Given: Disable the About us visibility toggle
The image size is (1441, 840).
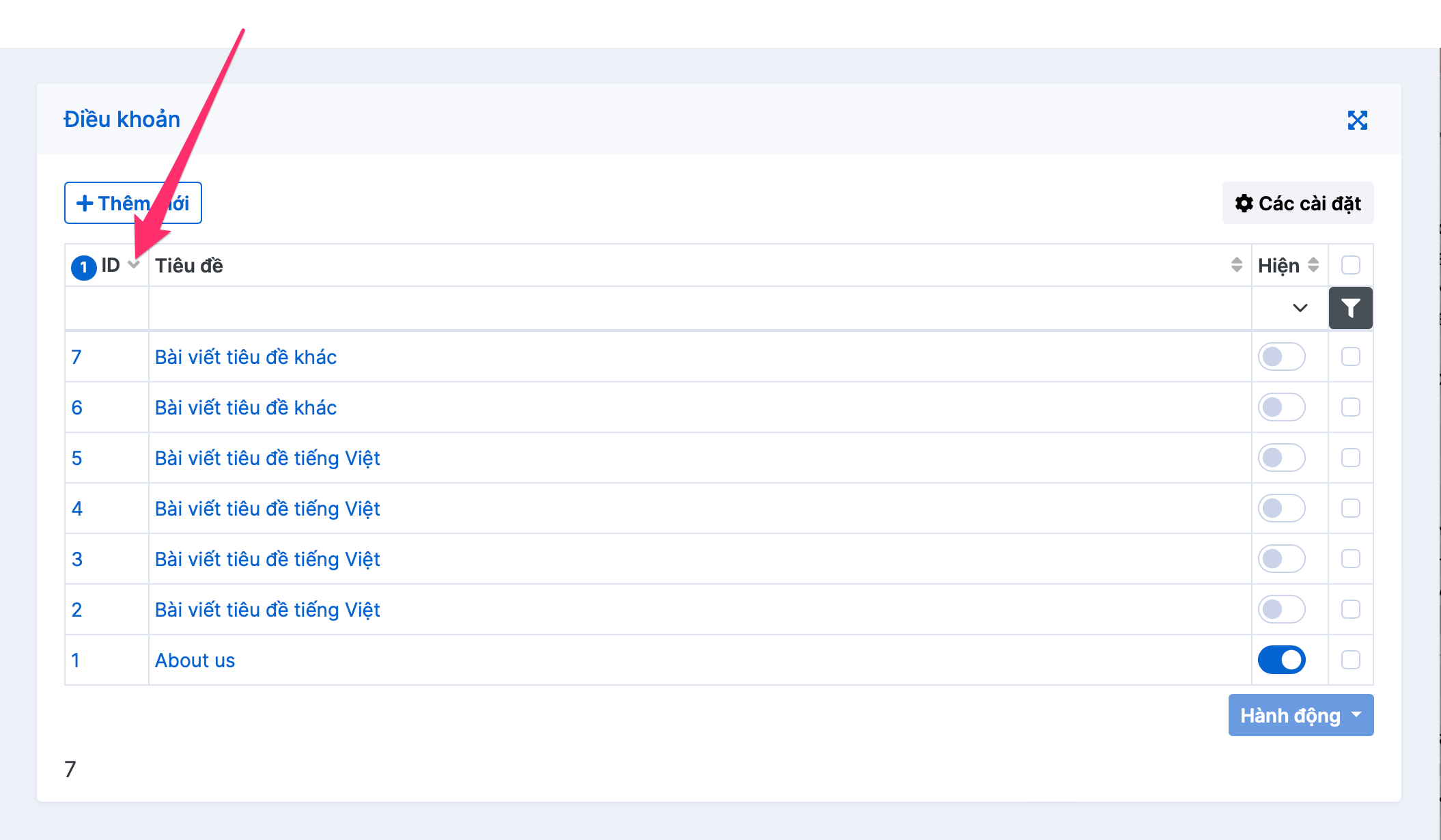Looking at the screenshot, I should [1281, 660].
